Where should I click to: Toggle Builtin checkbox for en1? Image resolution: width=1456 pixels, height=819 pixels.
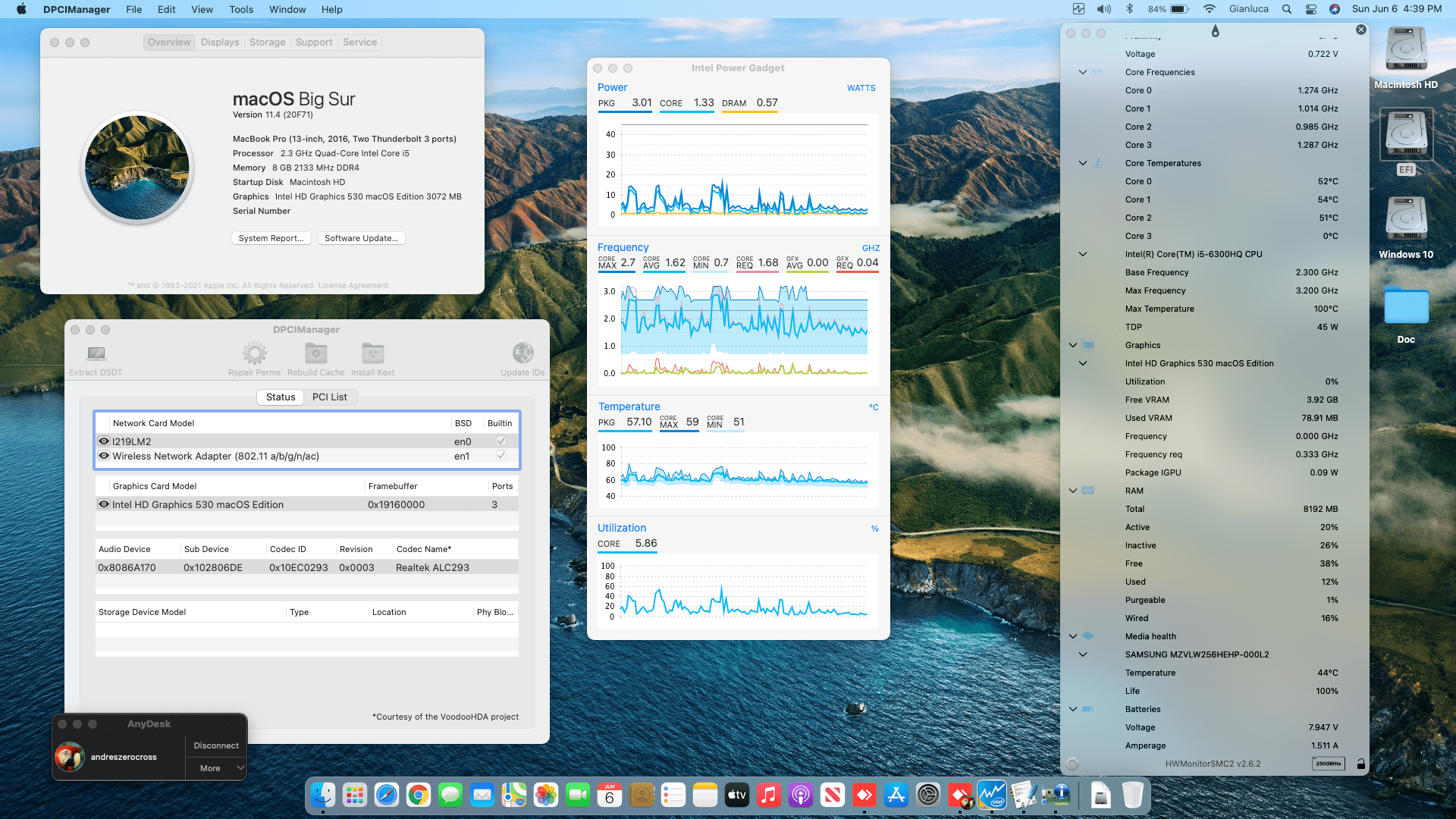click(500, 456)
